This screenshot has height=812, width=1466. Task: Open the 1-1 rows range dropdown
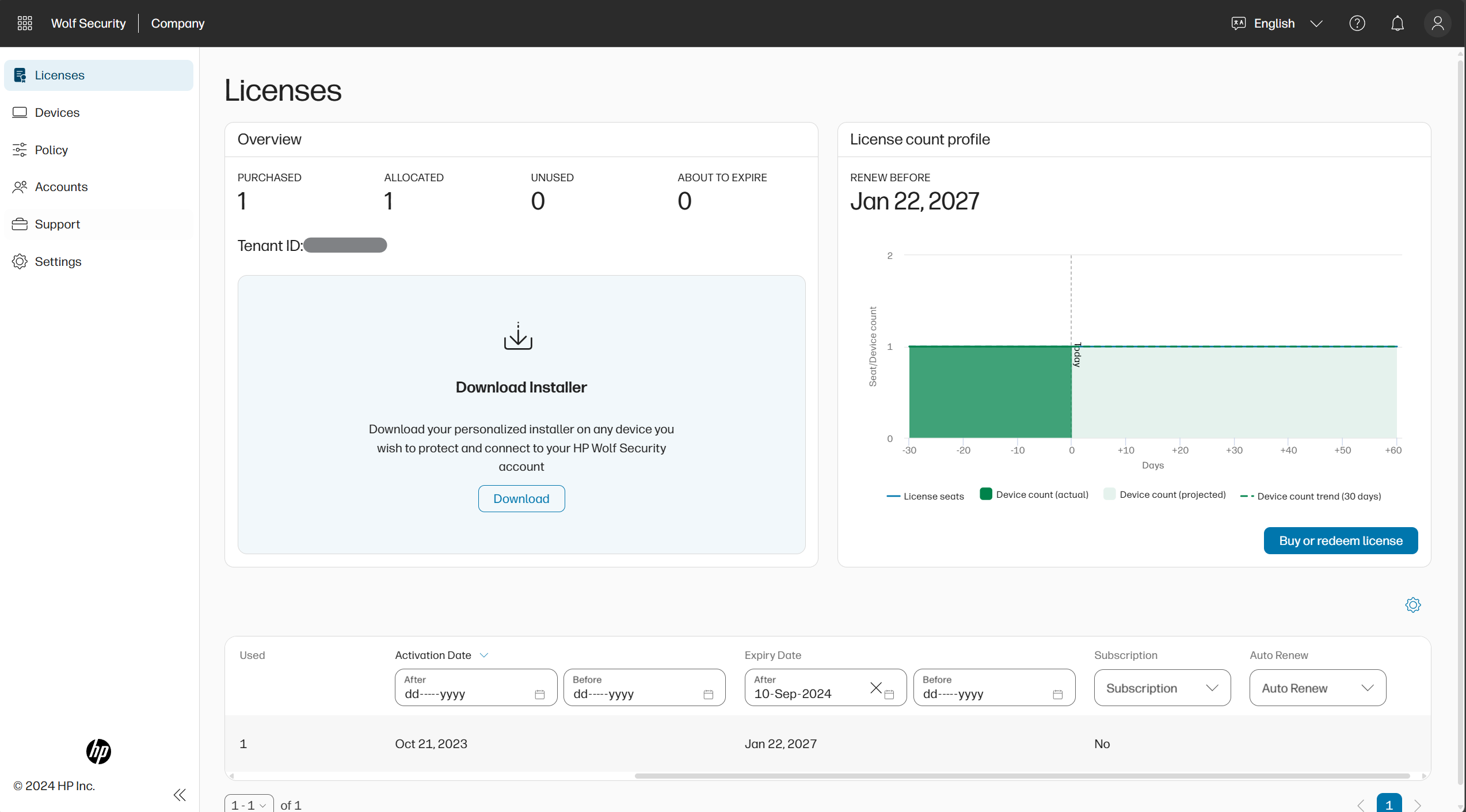click(x=249, y=805)
